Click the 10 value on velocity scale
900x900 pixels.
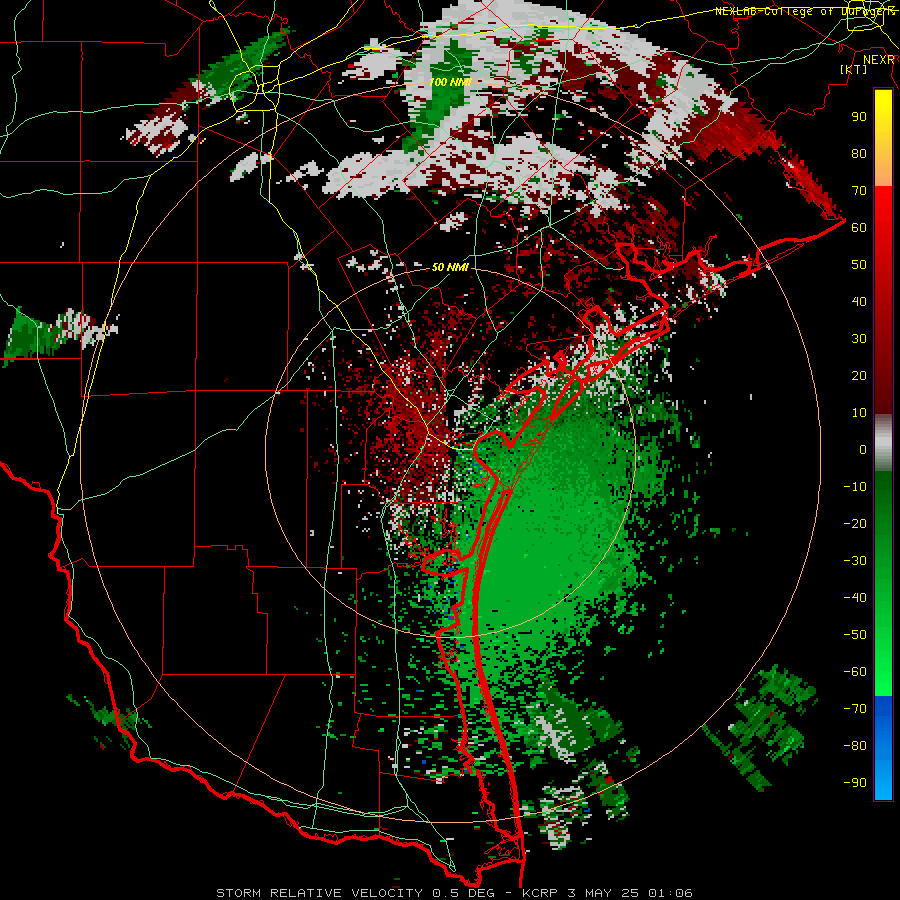[859, 413]
